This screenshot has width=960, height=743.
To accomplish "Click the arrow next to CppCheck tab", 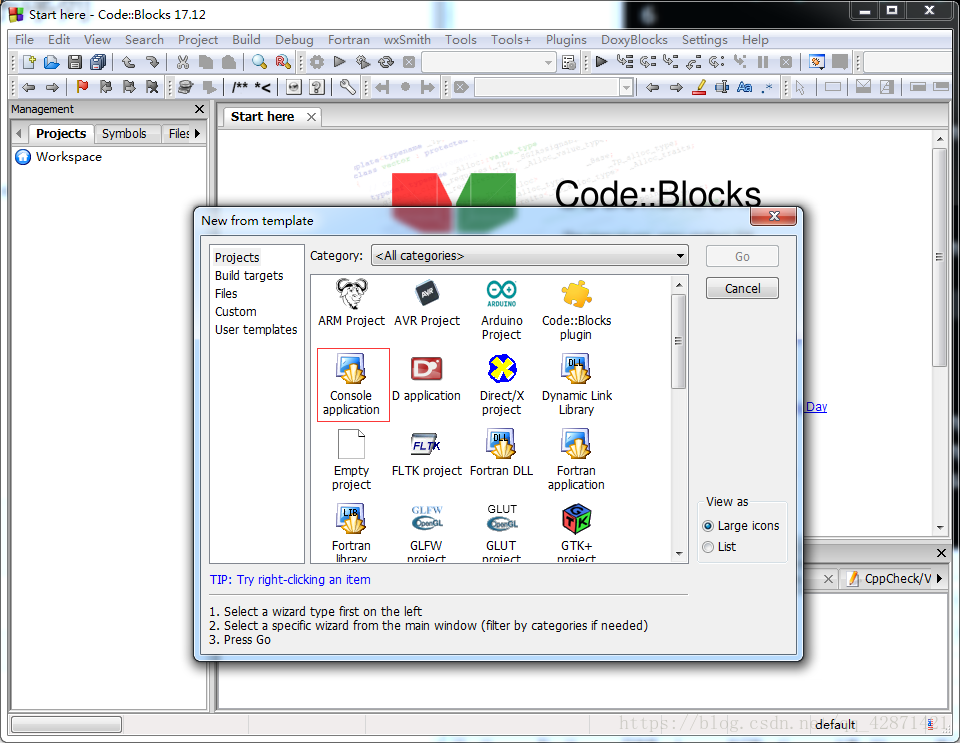I will pos(940,578).
